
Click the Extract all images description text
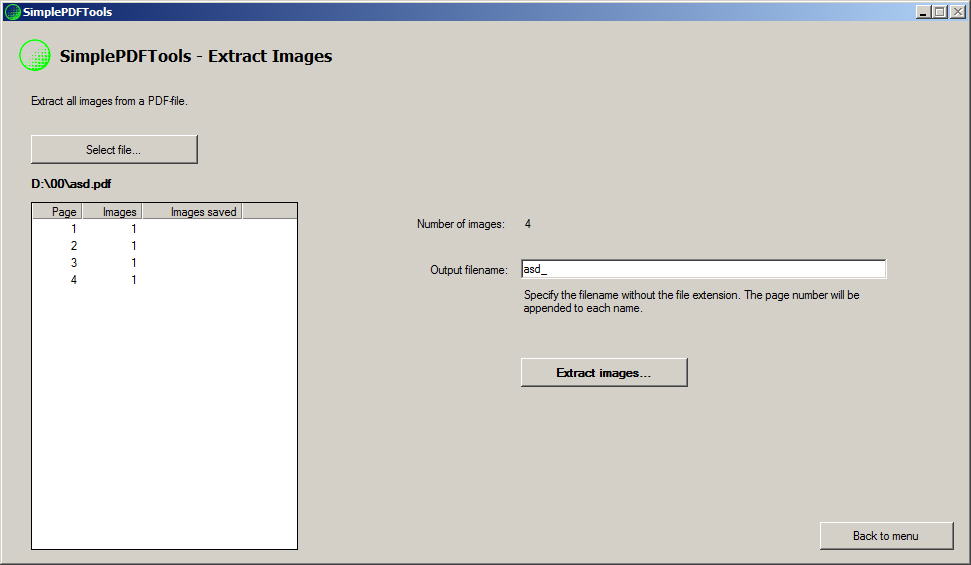coord(109,101)
